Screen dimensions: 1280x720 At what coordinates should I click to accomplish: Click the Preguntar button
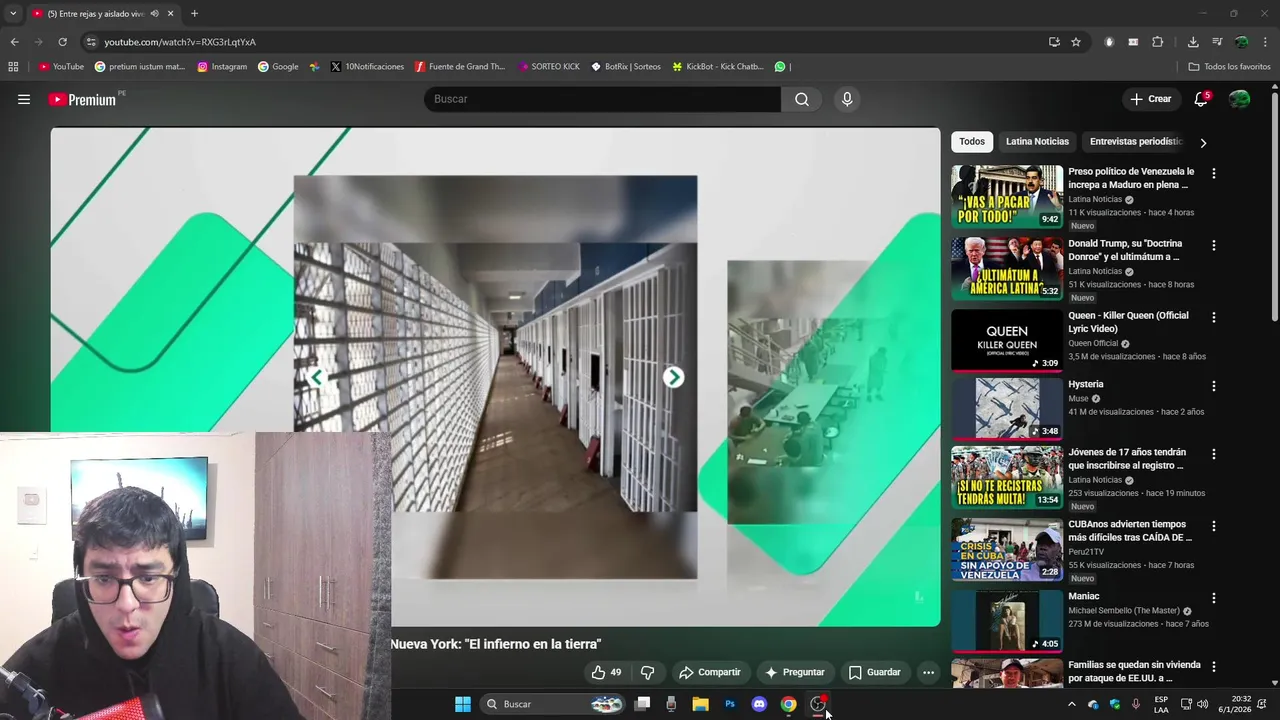tap(794, 672)
